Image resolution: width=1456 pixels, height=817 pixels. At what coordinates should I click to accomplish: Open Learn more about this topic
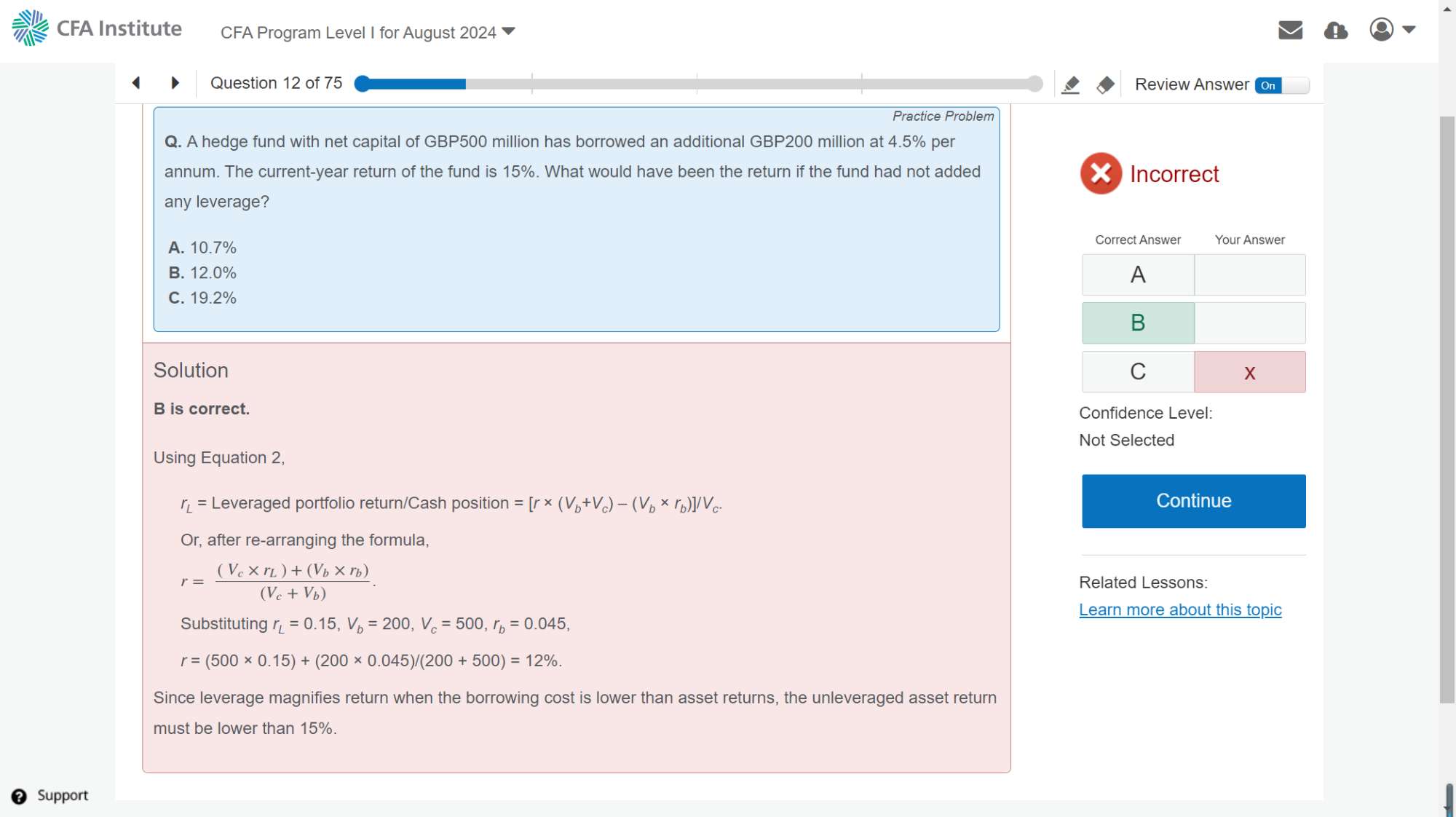tap(1180, 610)
